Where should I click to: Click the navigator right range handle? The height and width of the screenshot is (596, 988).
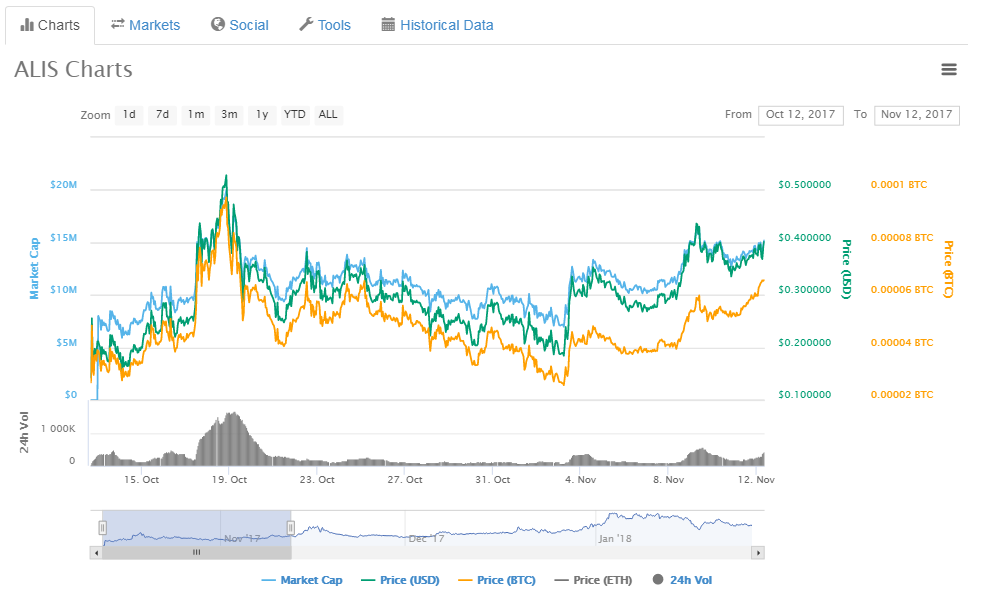coord(290,528)
